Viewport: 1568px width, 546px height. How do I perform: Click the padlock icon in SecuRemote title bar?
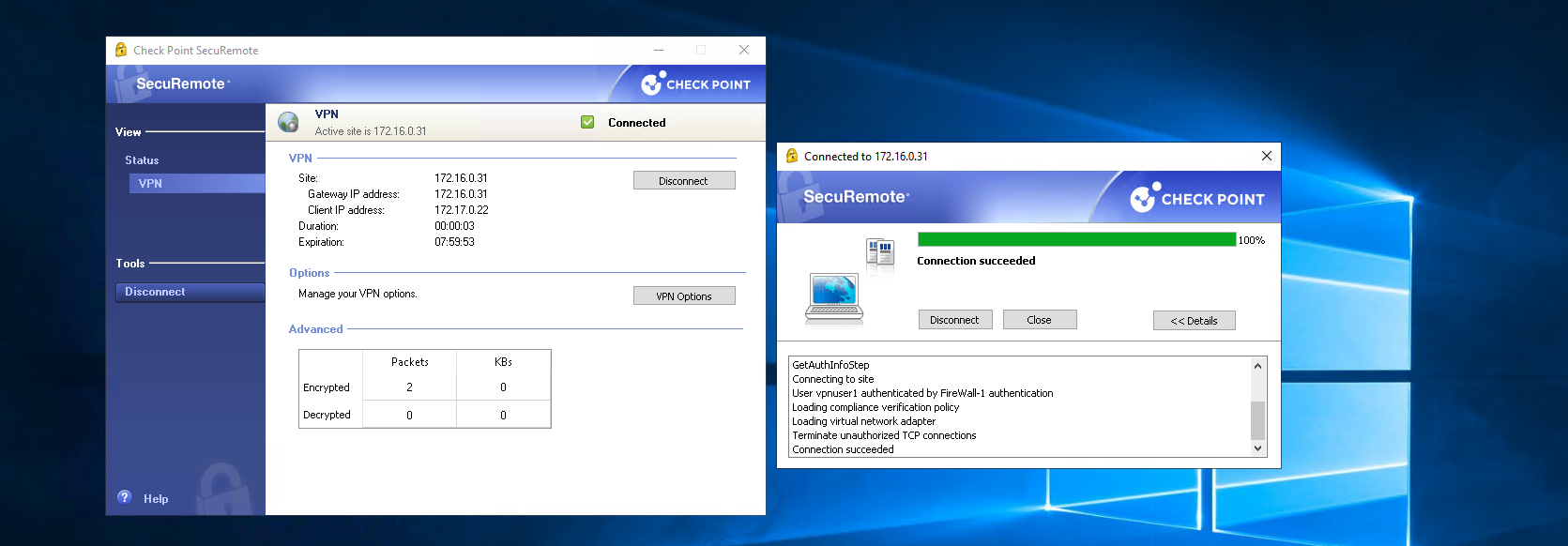[x=120, y=50]
